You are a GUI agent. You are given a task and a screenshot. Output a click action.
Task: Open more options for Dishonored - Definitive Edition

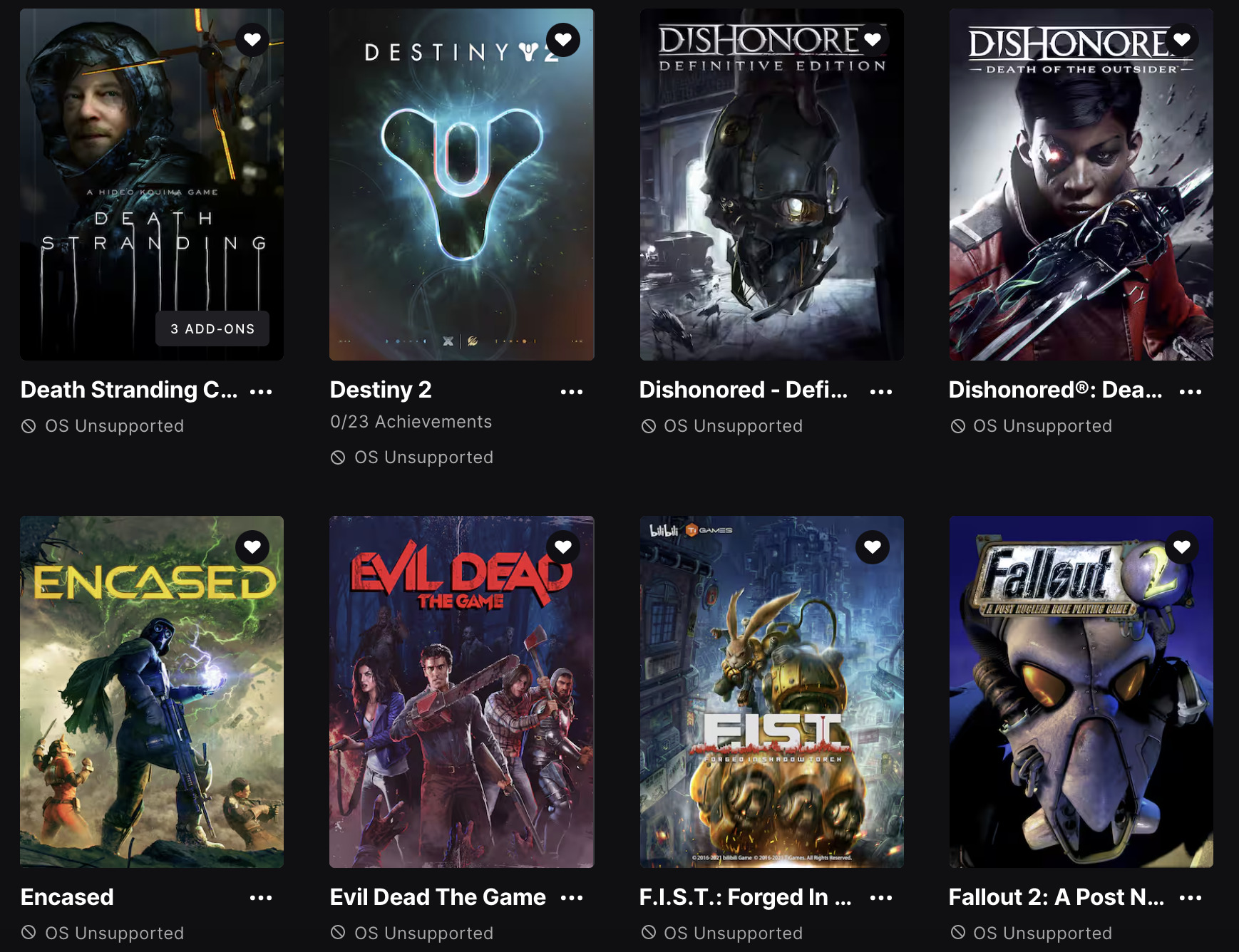click(x=881, y=391)
